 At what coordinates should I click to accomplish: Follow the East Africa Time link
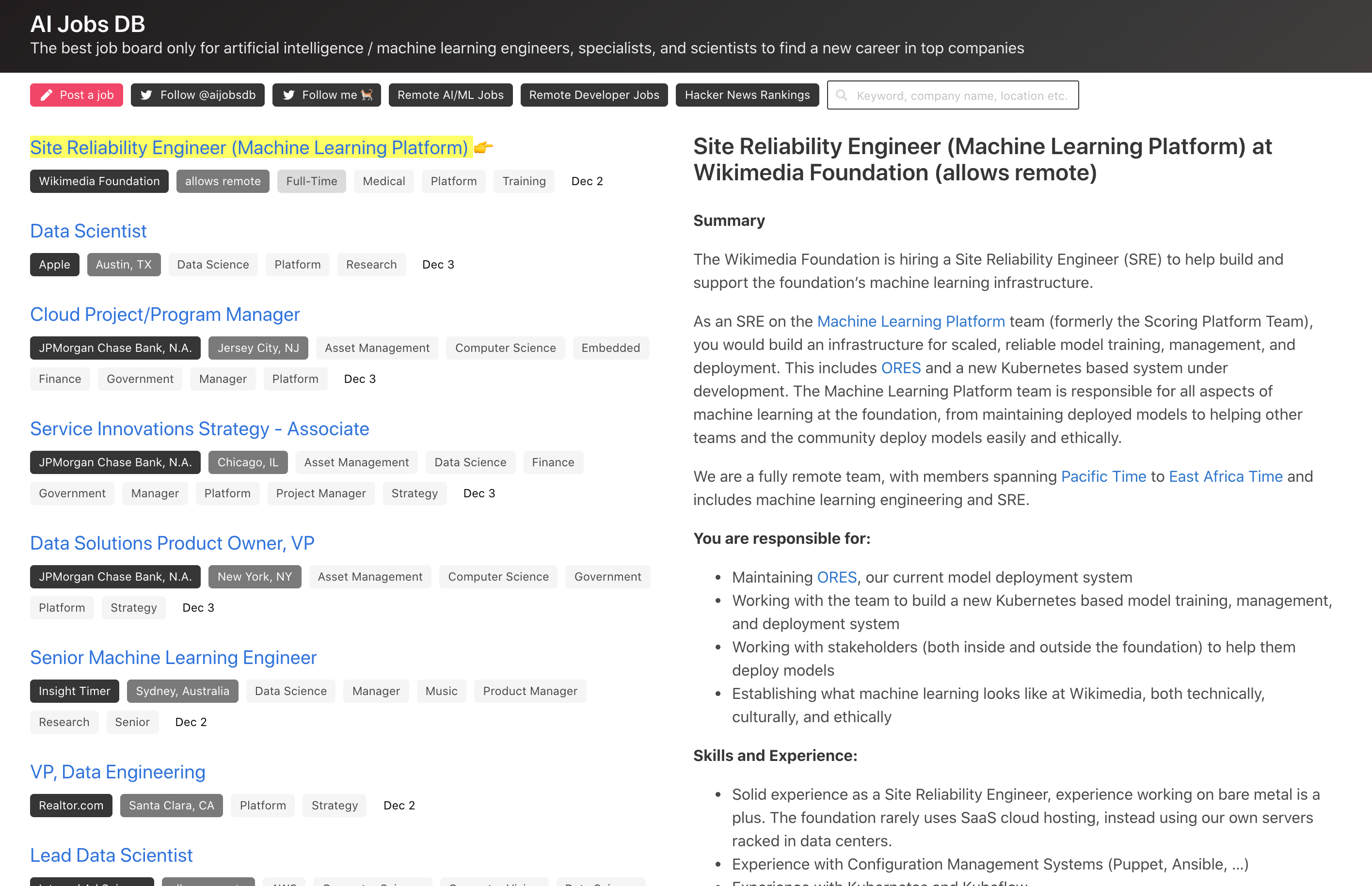point(1225,476)
